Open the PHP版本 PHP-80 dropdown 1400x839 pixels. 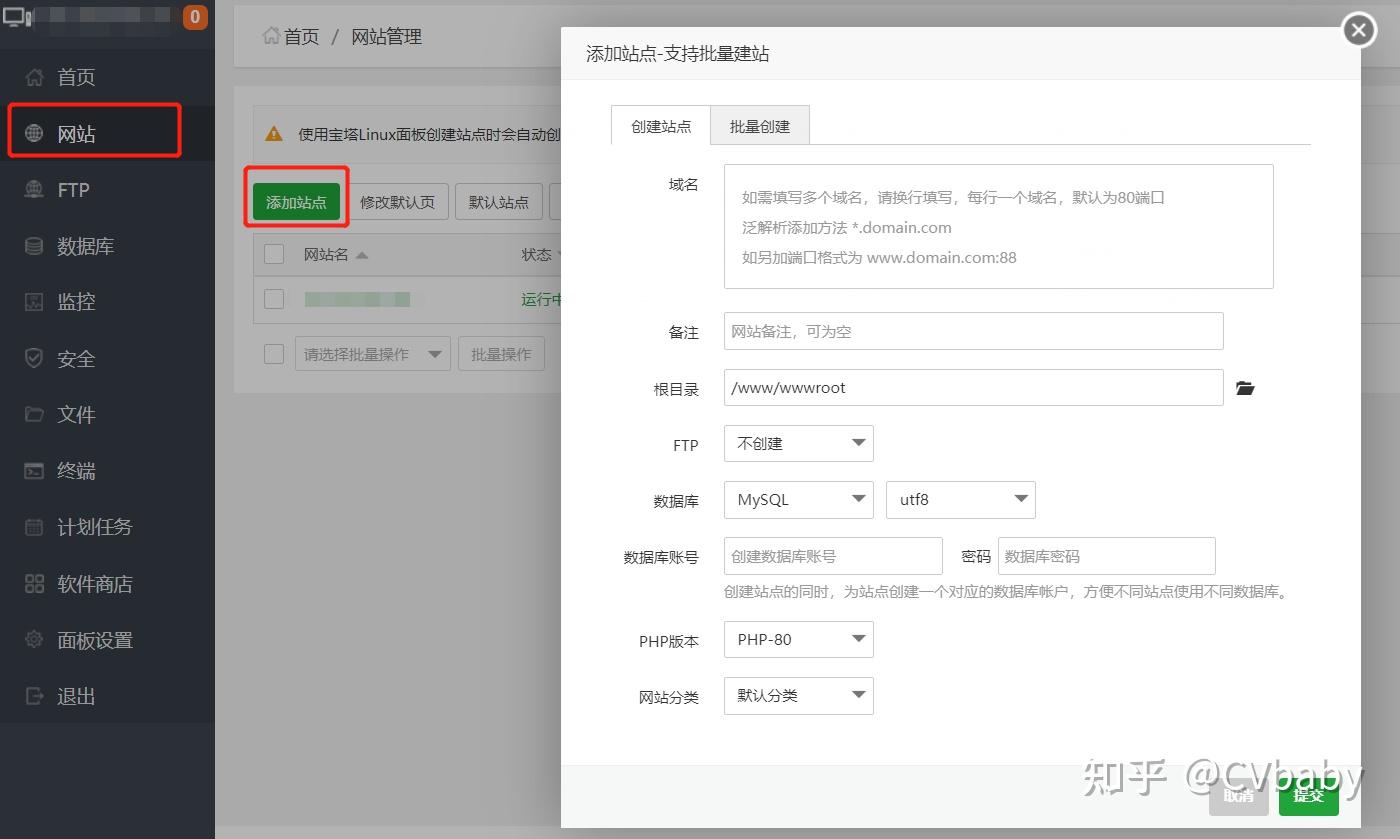(x=798, y=639)
